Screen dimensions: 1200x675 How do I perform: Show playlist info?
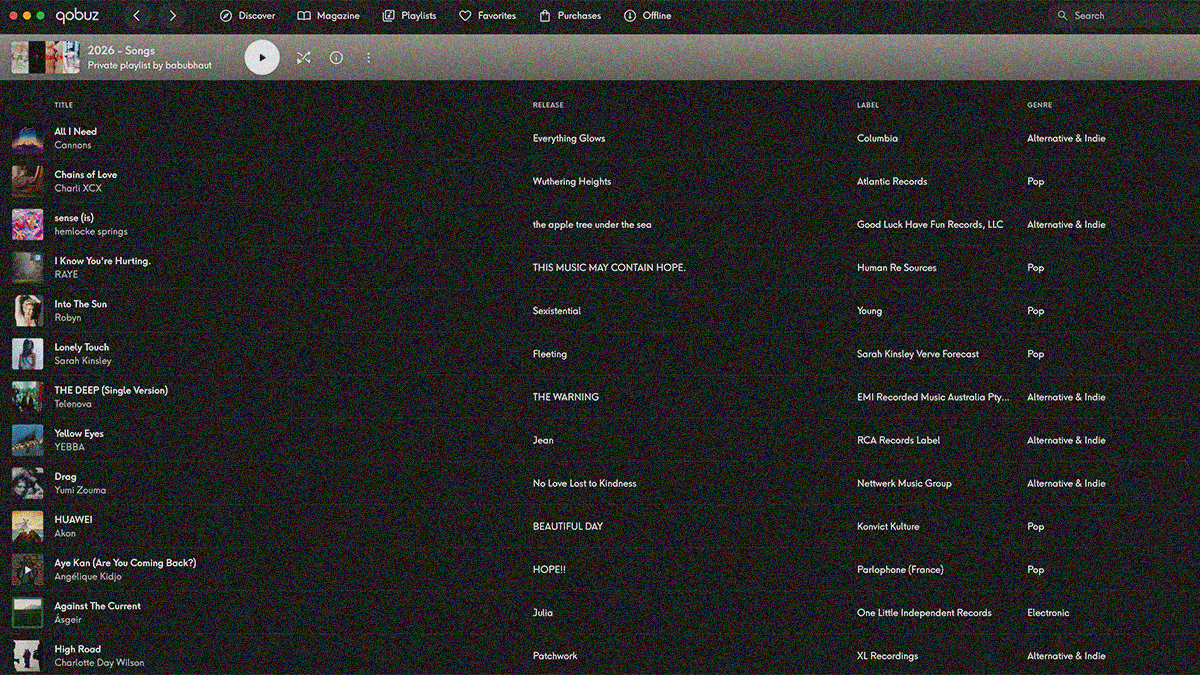click(336, 58)
